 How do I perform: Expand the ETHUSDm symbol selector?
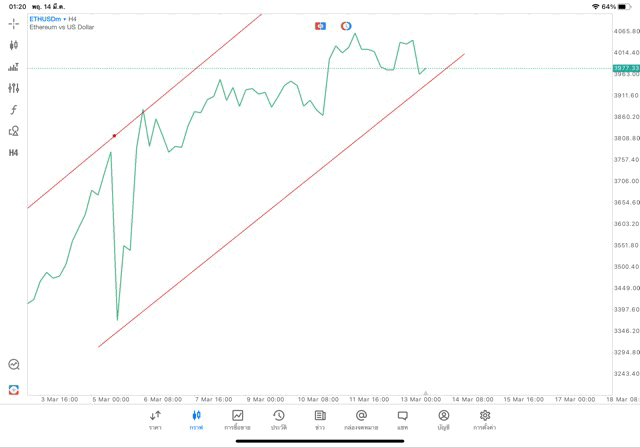pyautogui.click(x=49, y=19)
